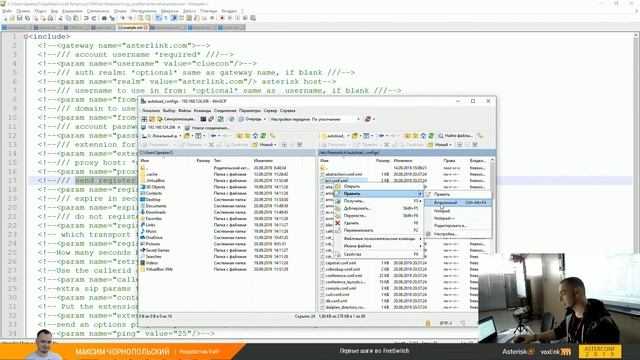Image resolution: width=640 pixels, height=360 pixels.
Task: Click remote panel refresh icon
Action: point(431,136)
